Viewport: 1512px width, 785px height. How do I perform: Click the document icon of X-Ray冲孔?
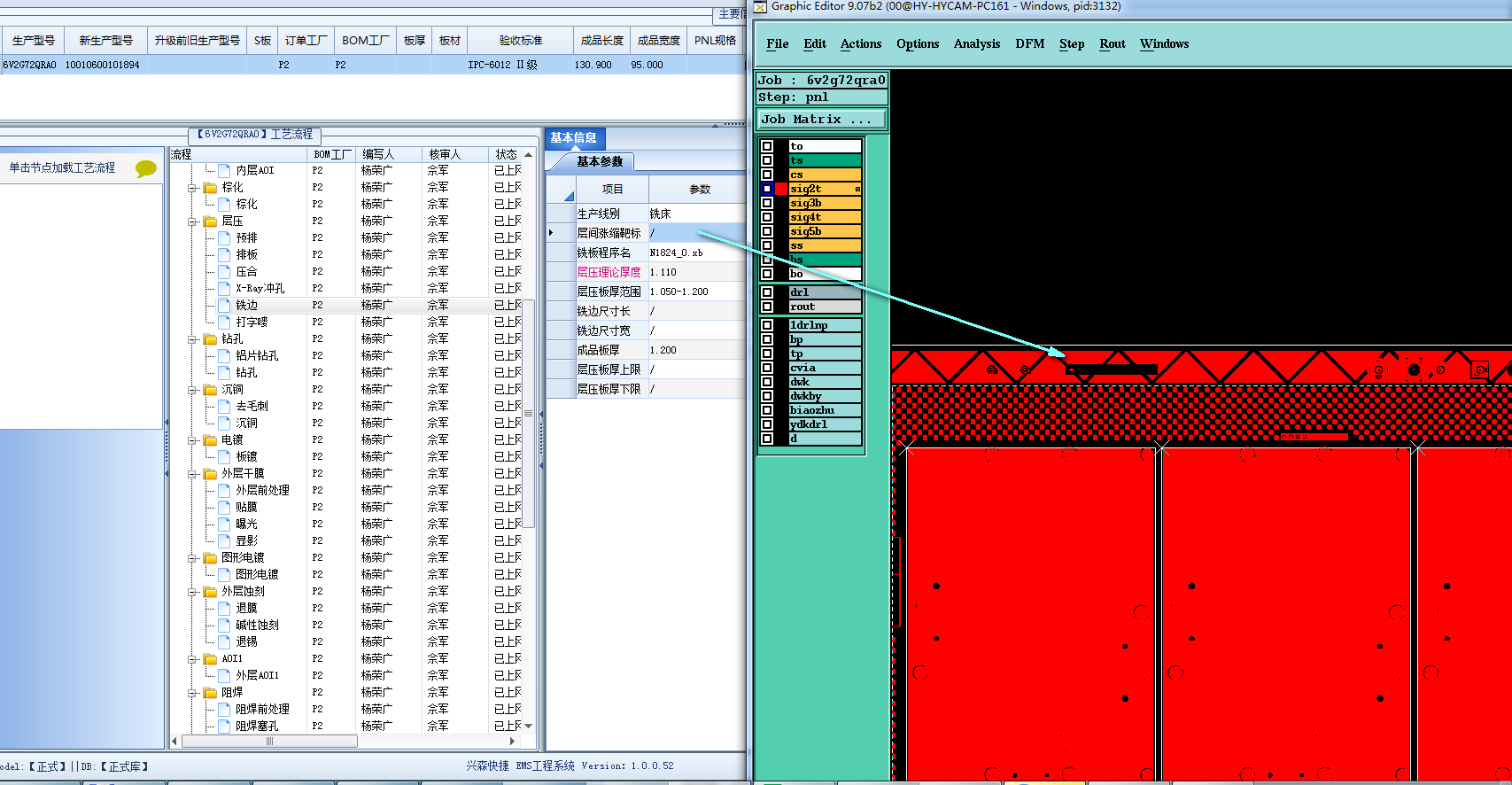(224, 288)
